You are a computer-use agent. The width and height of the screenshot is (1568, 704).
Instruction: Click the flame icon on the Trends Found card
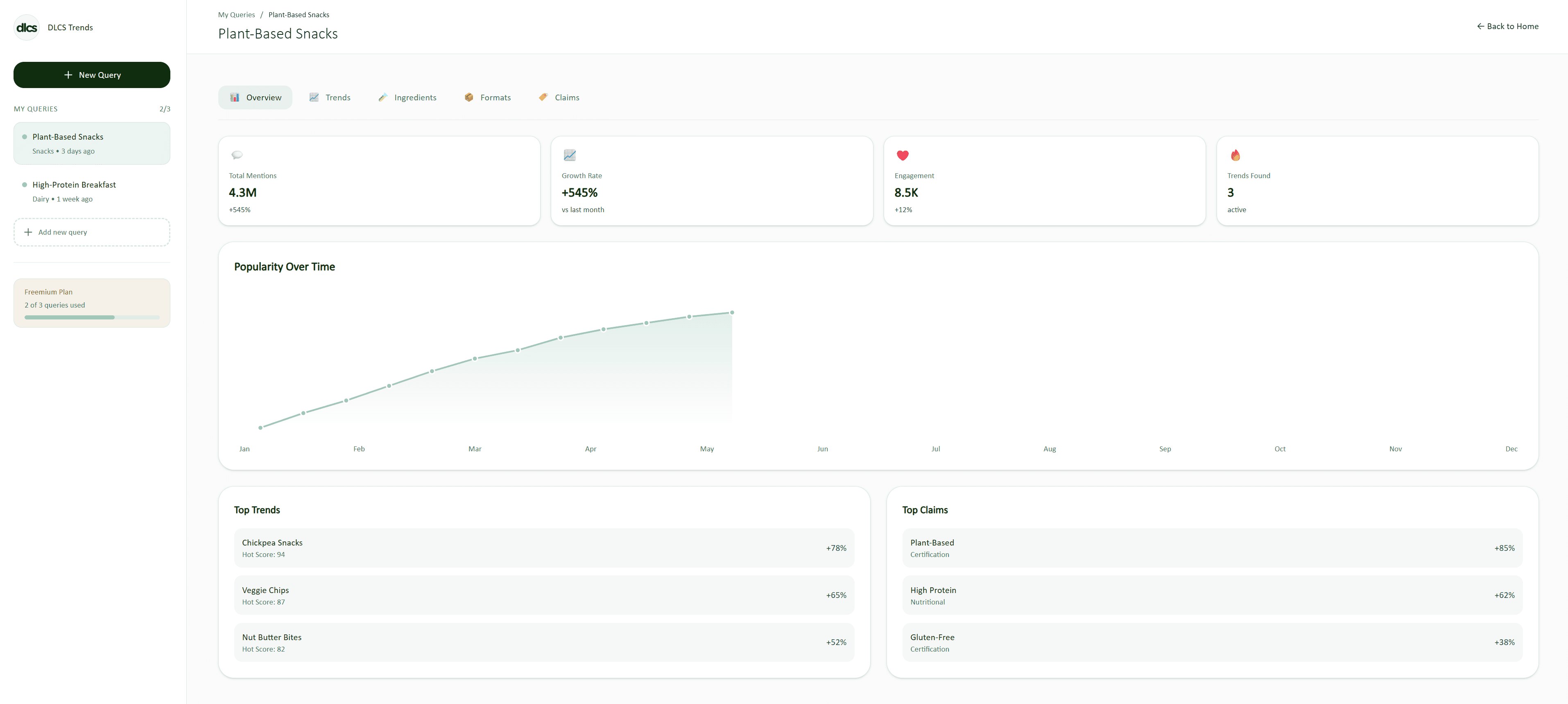[x=1235, y=155]
